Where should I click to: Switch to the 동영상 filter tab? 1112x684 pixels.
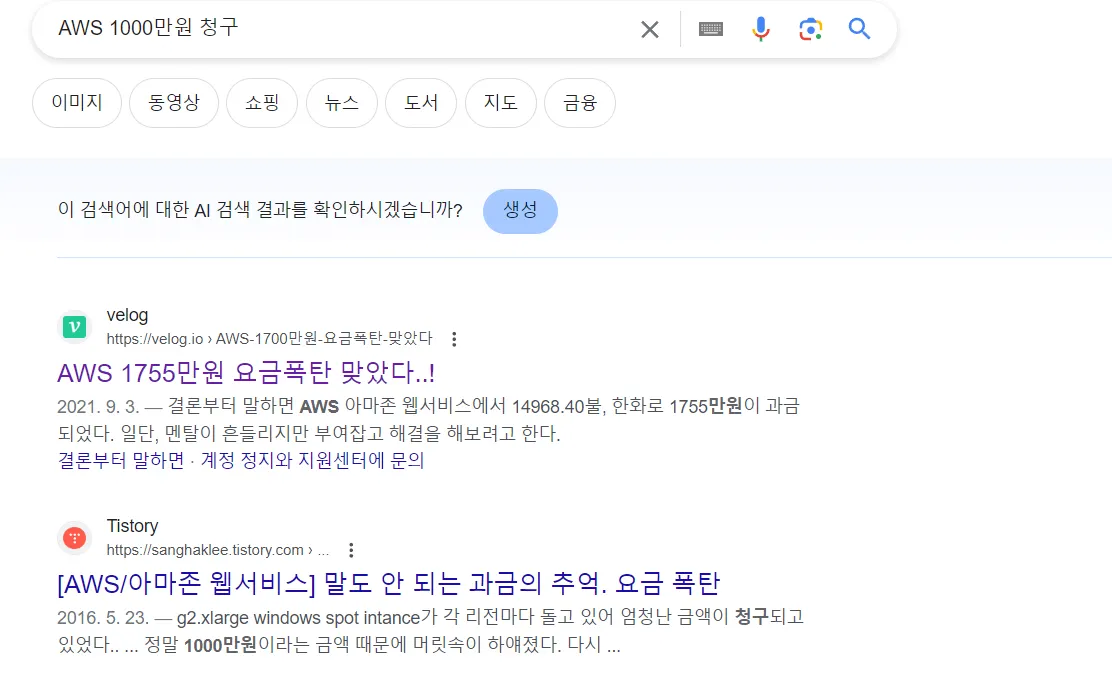[x=174, y=103]
